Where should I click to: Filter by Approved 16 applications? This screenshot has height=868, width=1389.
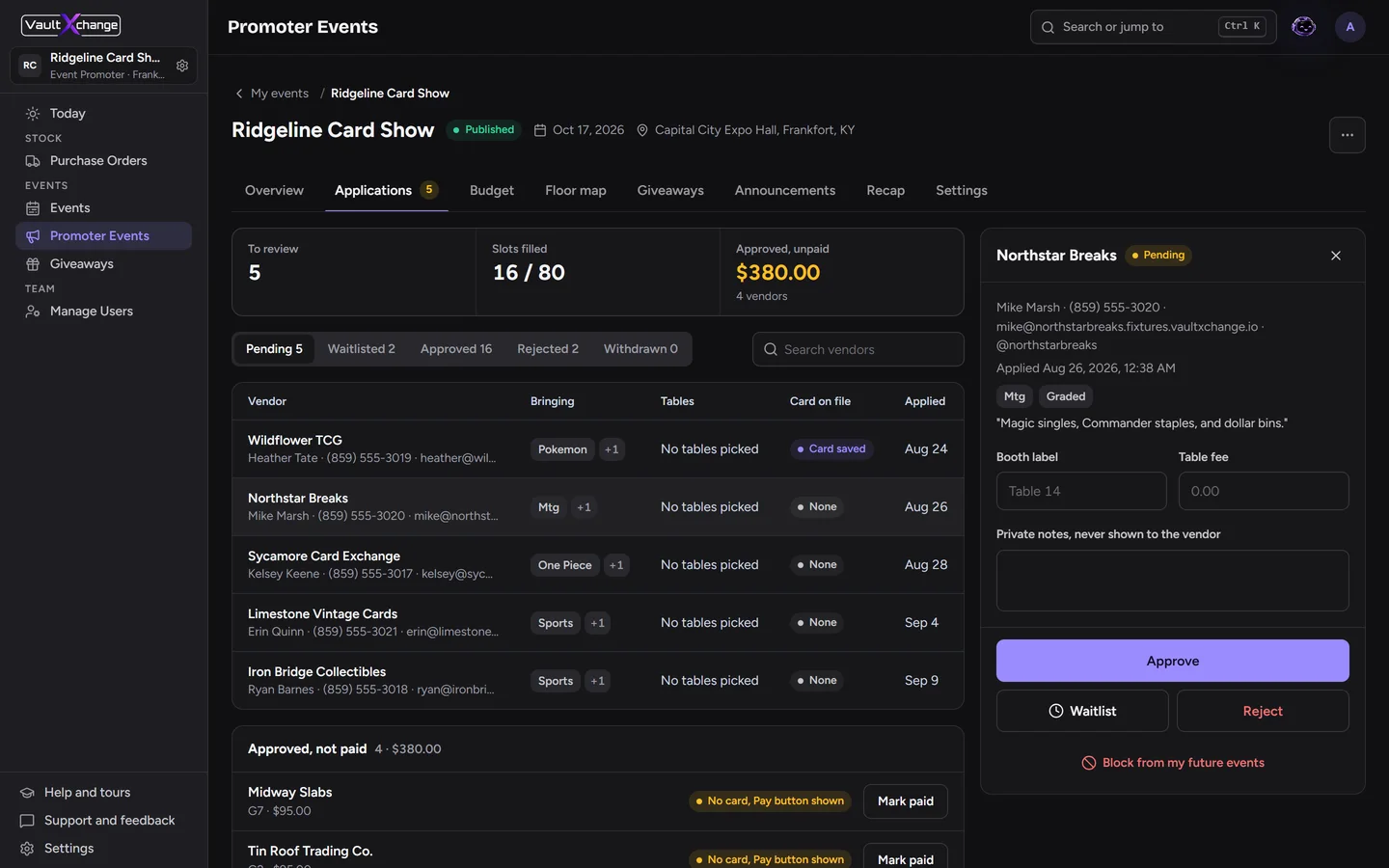(455, 349)
